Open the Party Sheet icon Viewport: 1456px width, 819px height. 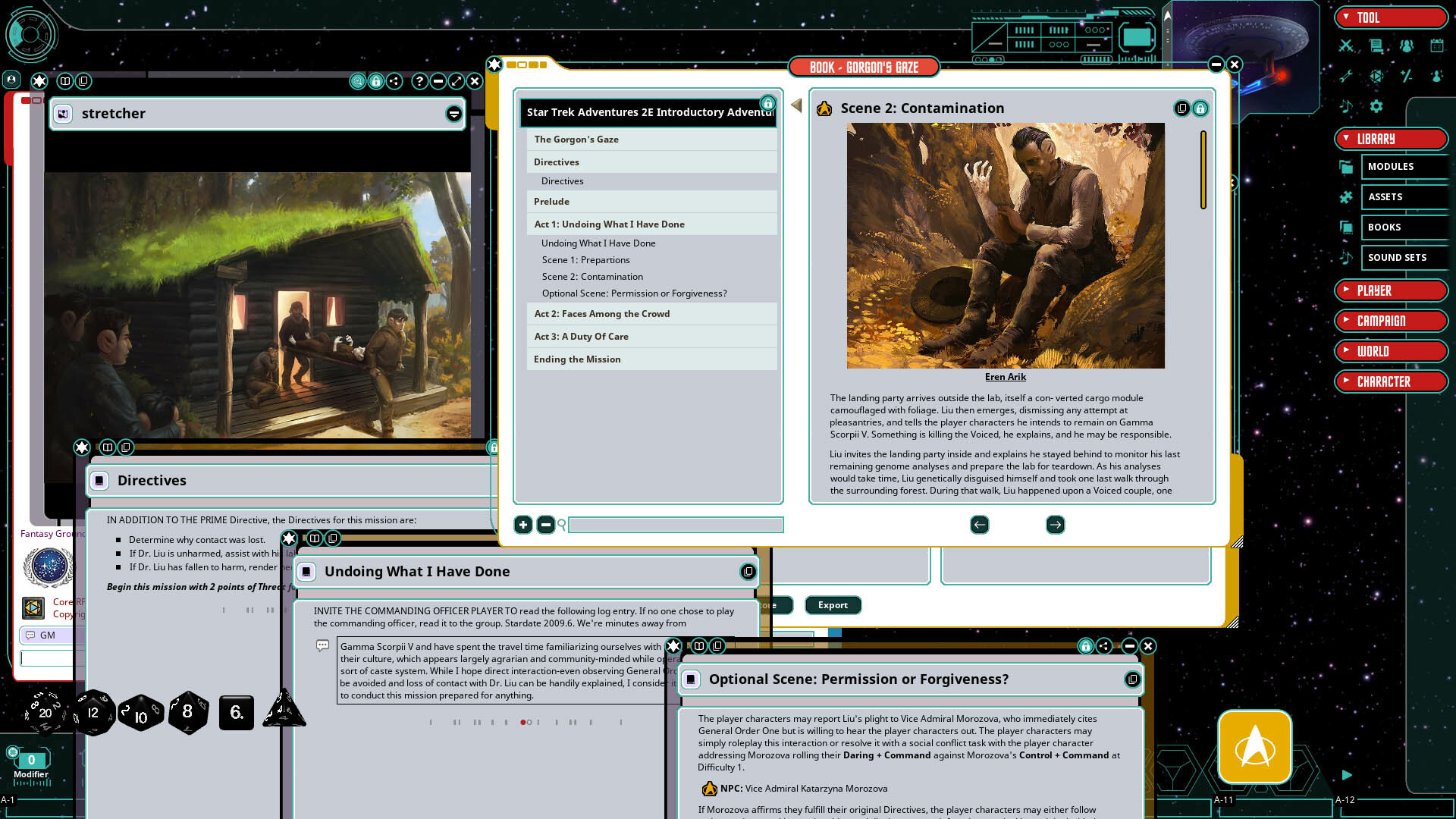pyautogui.click(x=1407, y=45)
